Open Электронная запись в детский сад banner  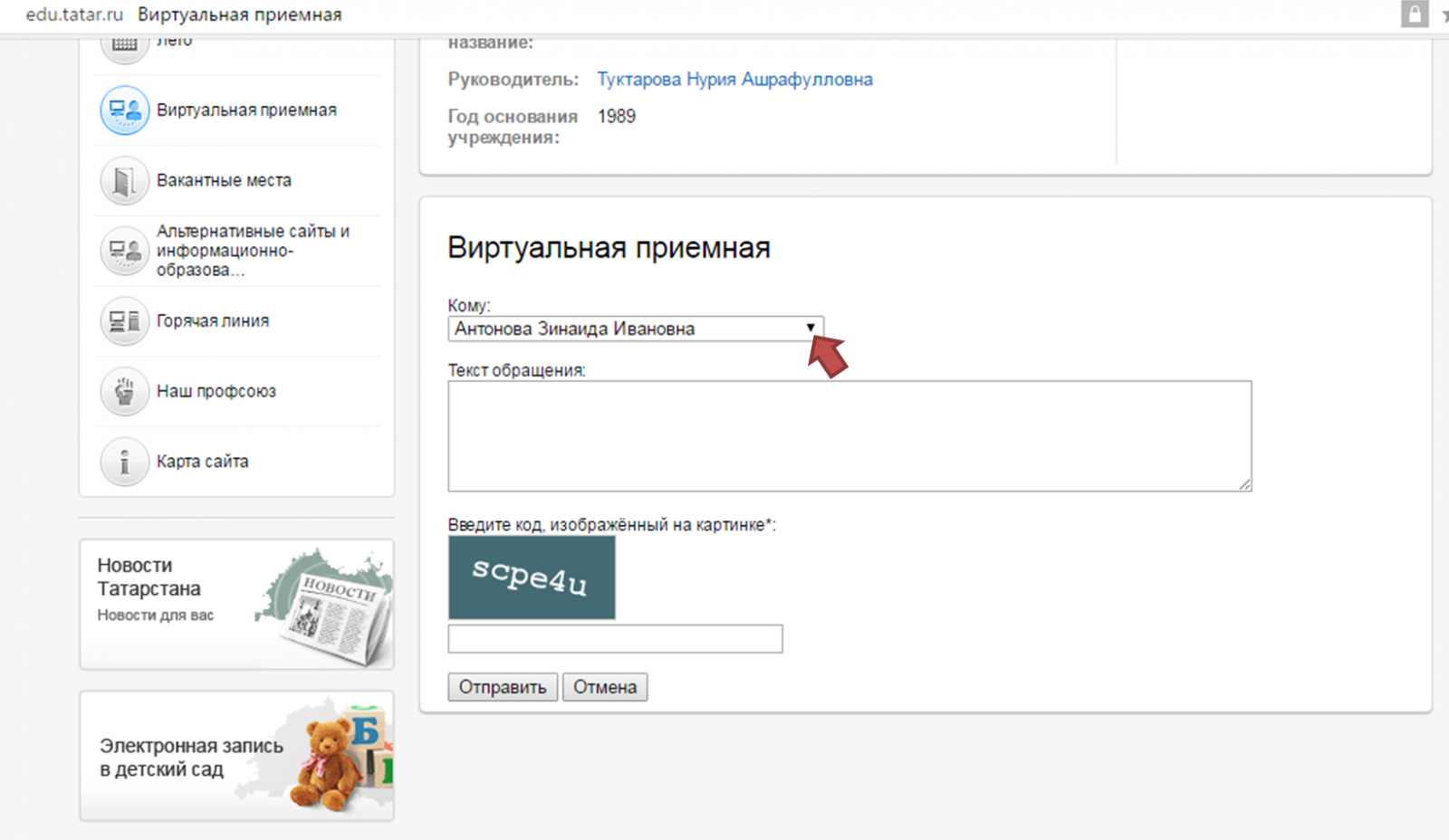[x=236, y=756]
